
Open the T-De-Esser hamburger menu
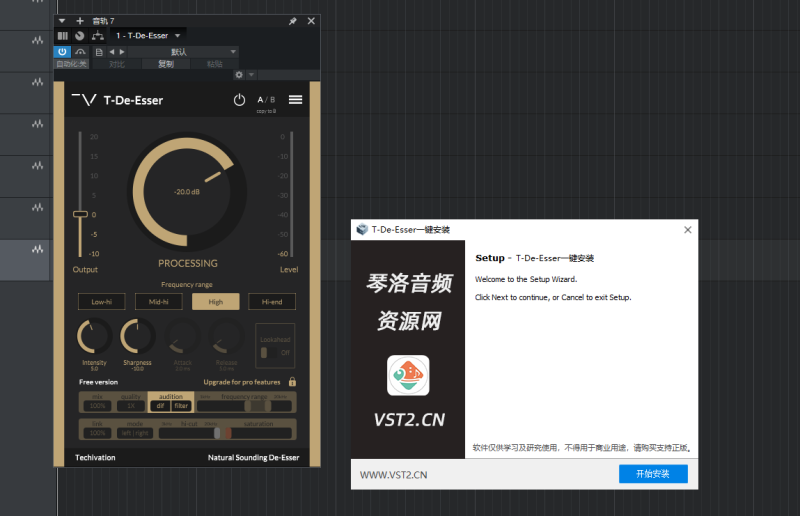(x=295, y=99)
